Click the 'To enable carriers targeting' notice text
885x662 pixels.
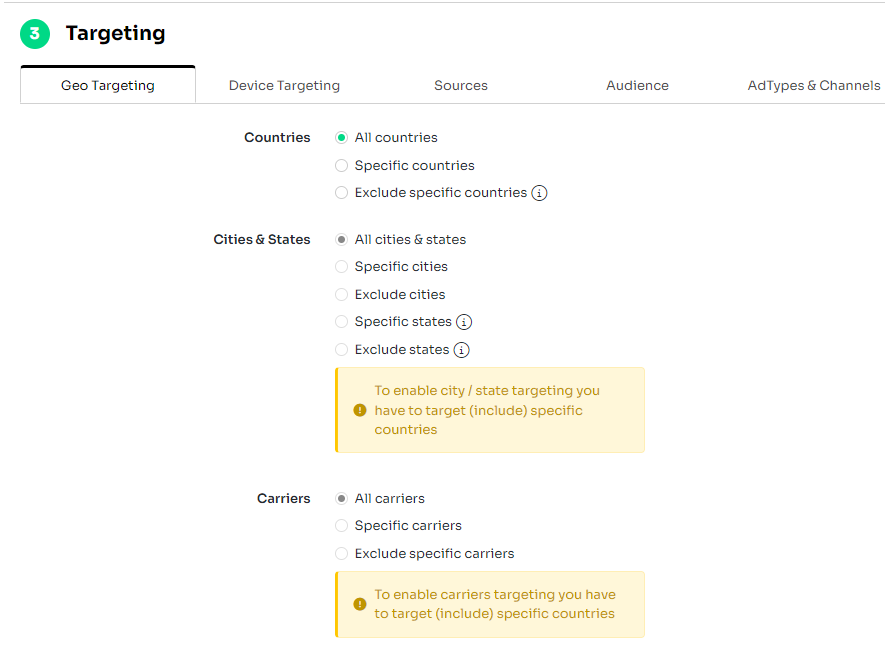pos(495,604)
